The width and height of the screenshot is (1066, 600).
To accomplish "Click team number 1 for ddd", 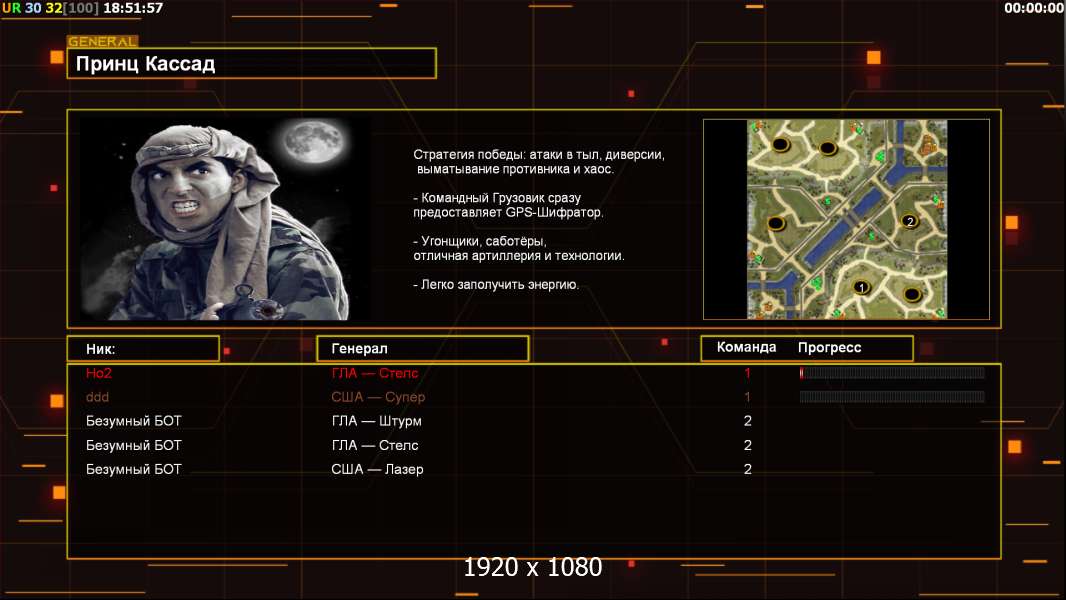I will point(747,397).
